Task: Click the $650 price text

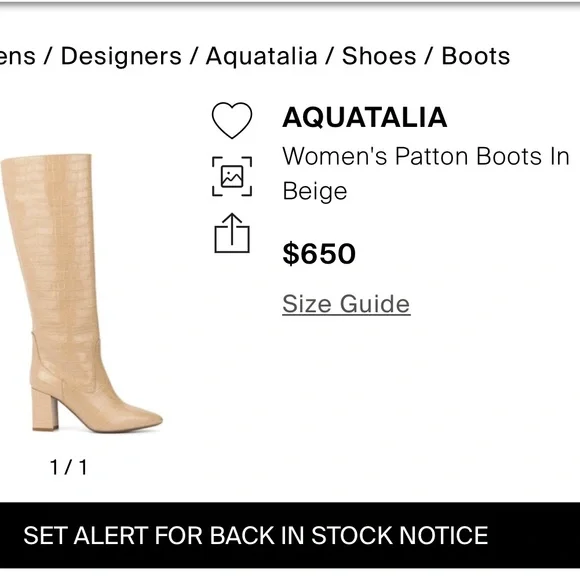Action: [319, 254]
